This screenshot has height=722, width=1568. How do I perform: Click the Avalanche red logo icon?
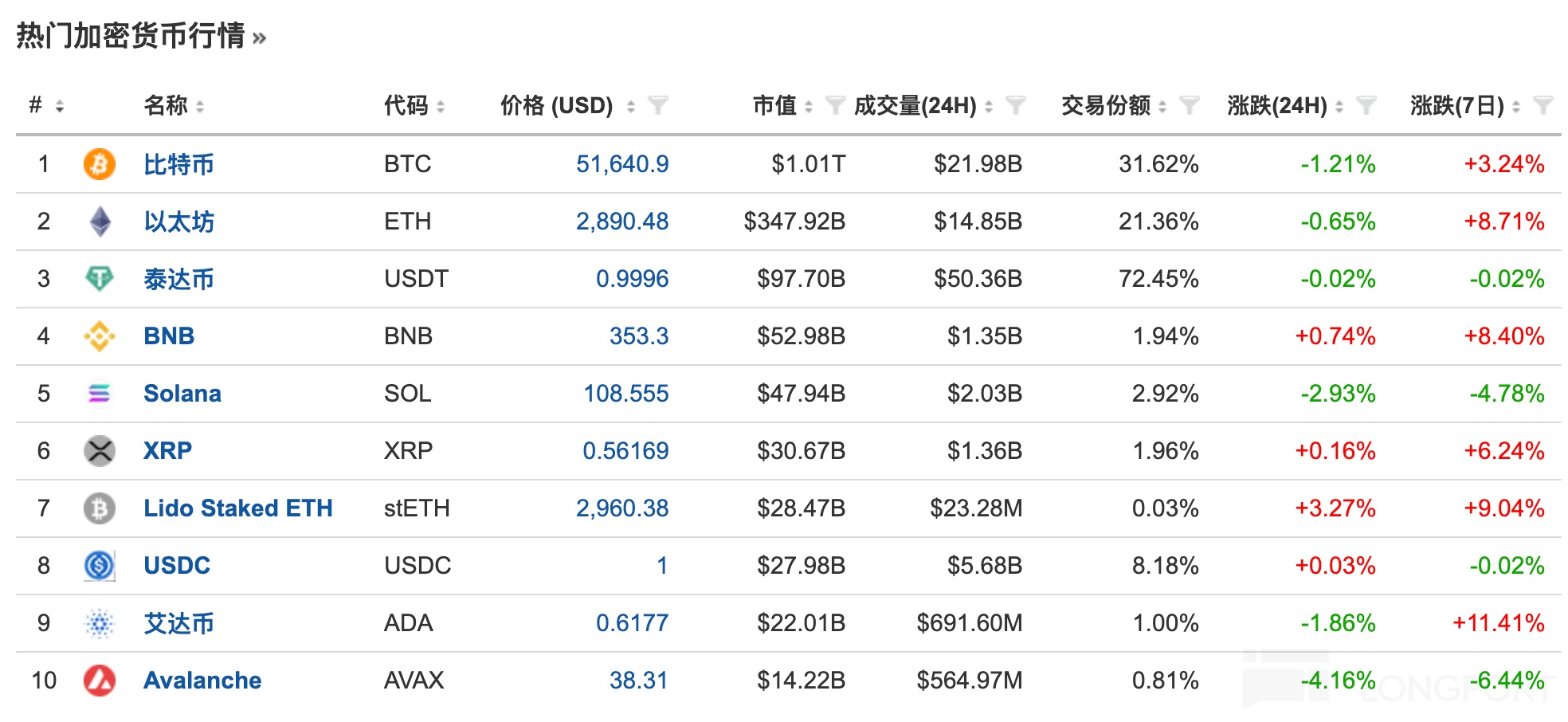point(99,681)
